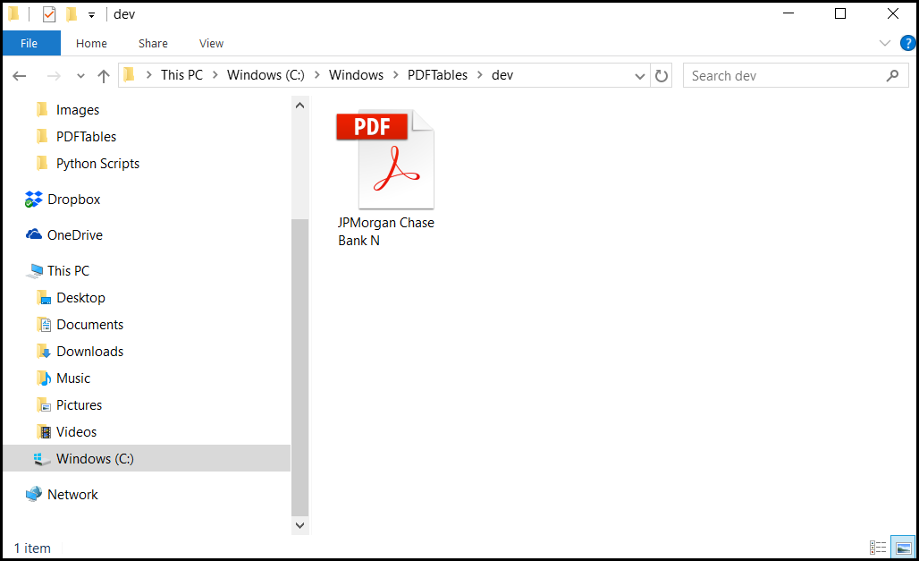This screenshot has width=919, height=561.
Task: Click the Back navigation arrow
Action: pos(19,76)
